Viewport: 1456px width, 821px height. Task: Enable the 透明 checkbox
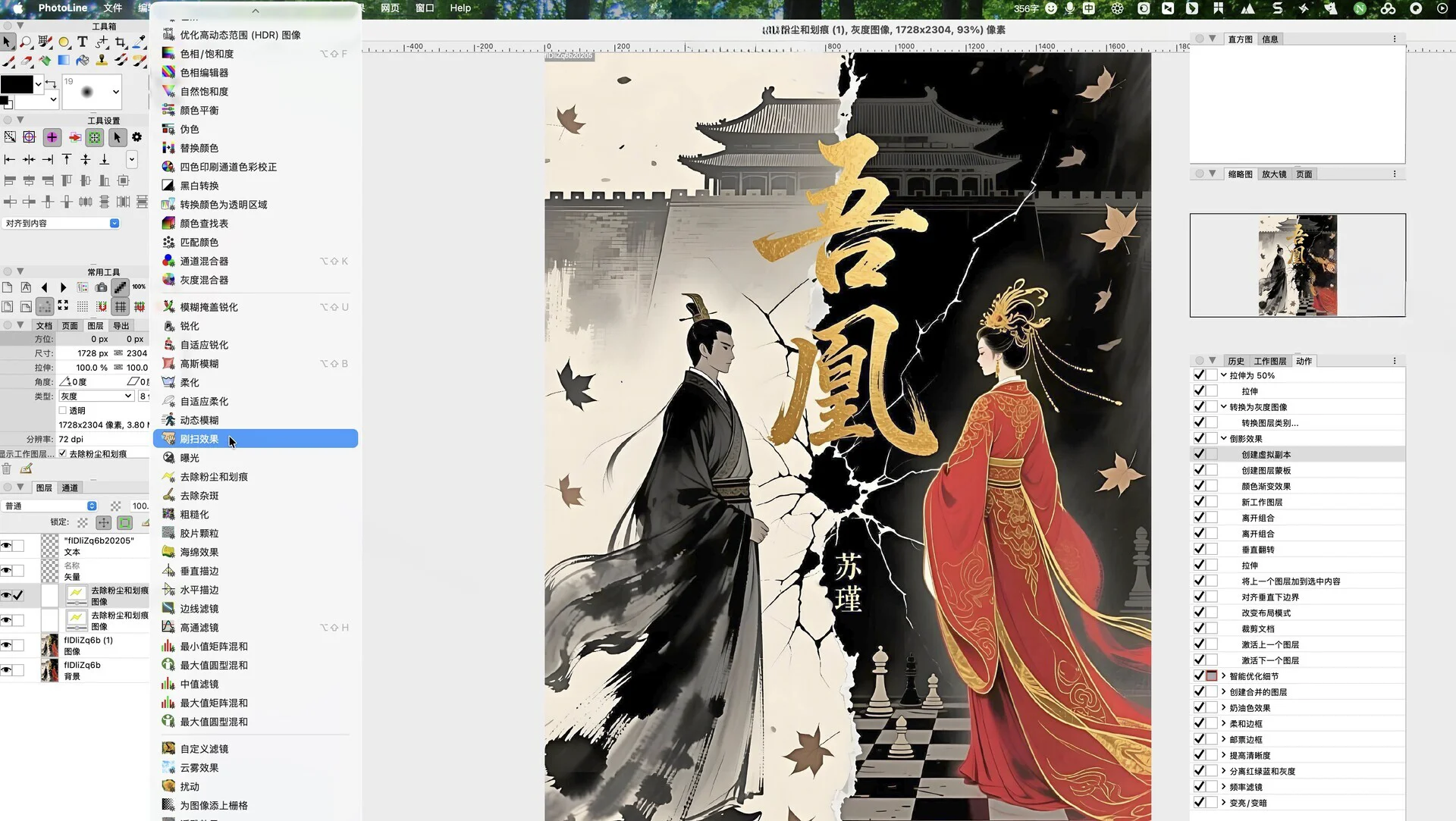(63, 410)
